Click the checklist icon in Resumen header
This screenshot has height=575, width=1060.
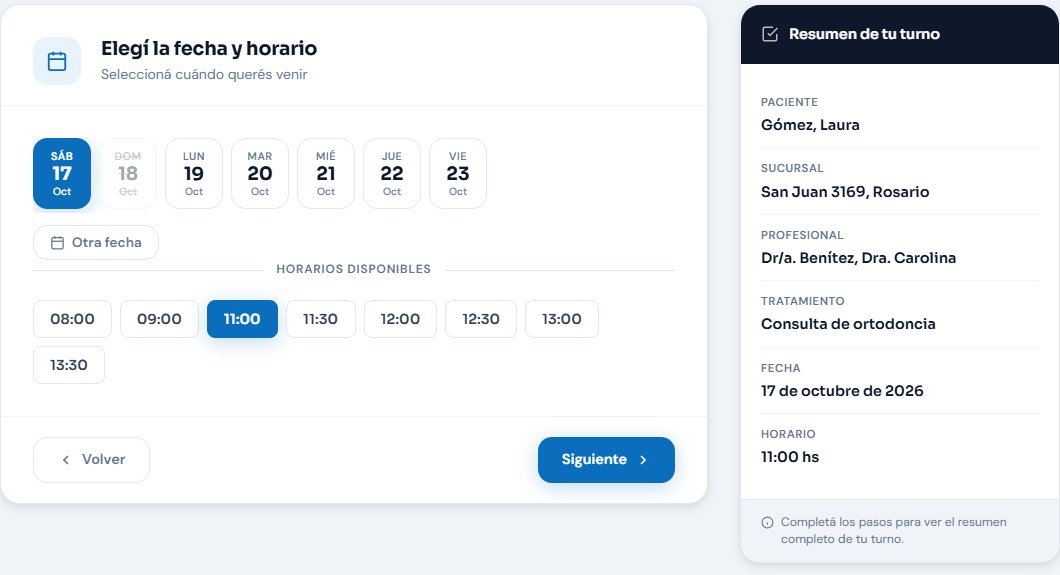(x=769, y=34)
